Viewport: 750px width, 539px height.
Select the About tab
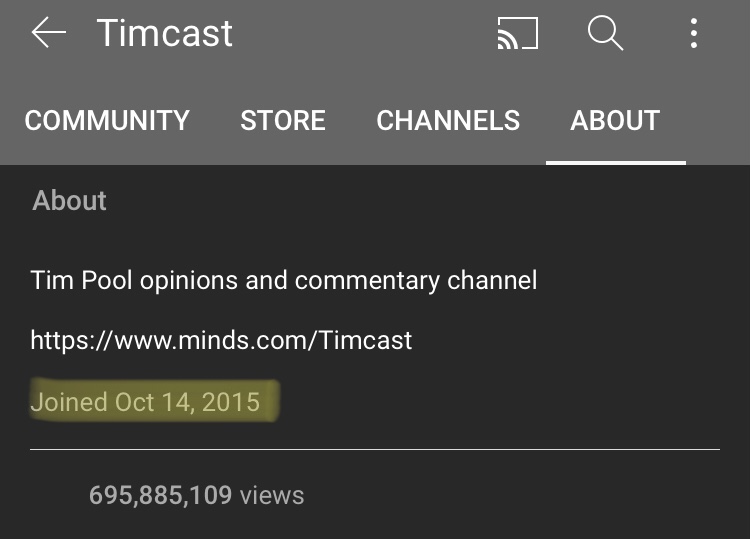coord(615,120)
